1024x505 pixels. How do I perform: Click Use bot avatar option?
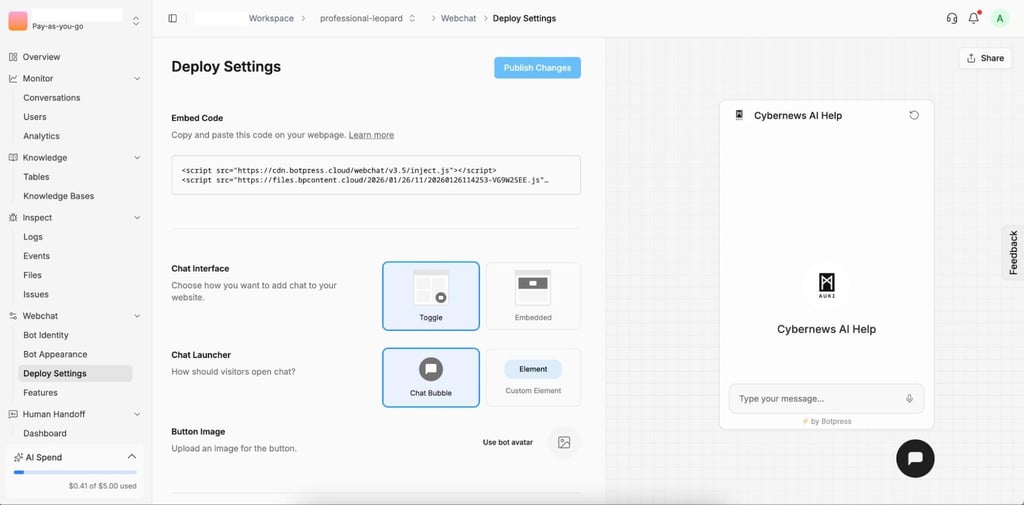(507, 442)
